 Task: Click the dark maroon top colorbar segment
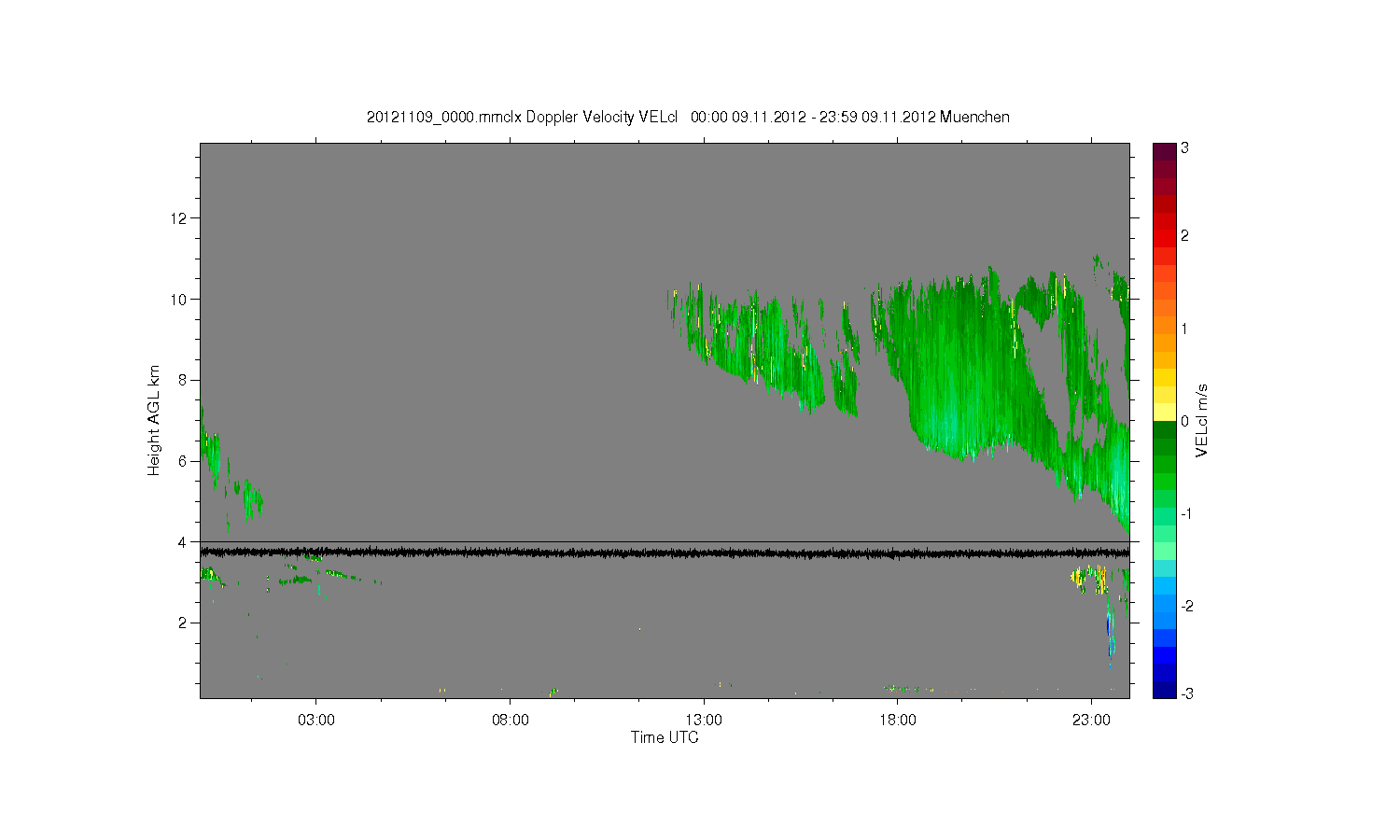(x=1164, y=151)
